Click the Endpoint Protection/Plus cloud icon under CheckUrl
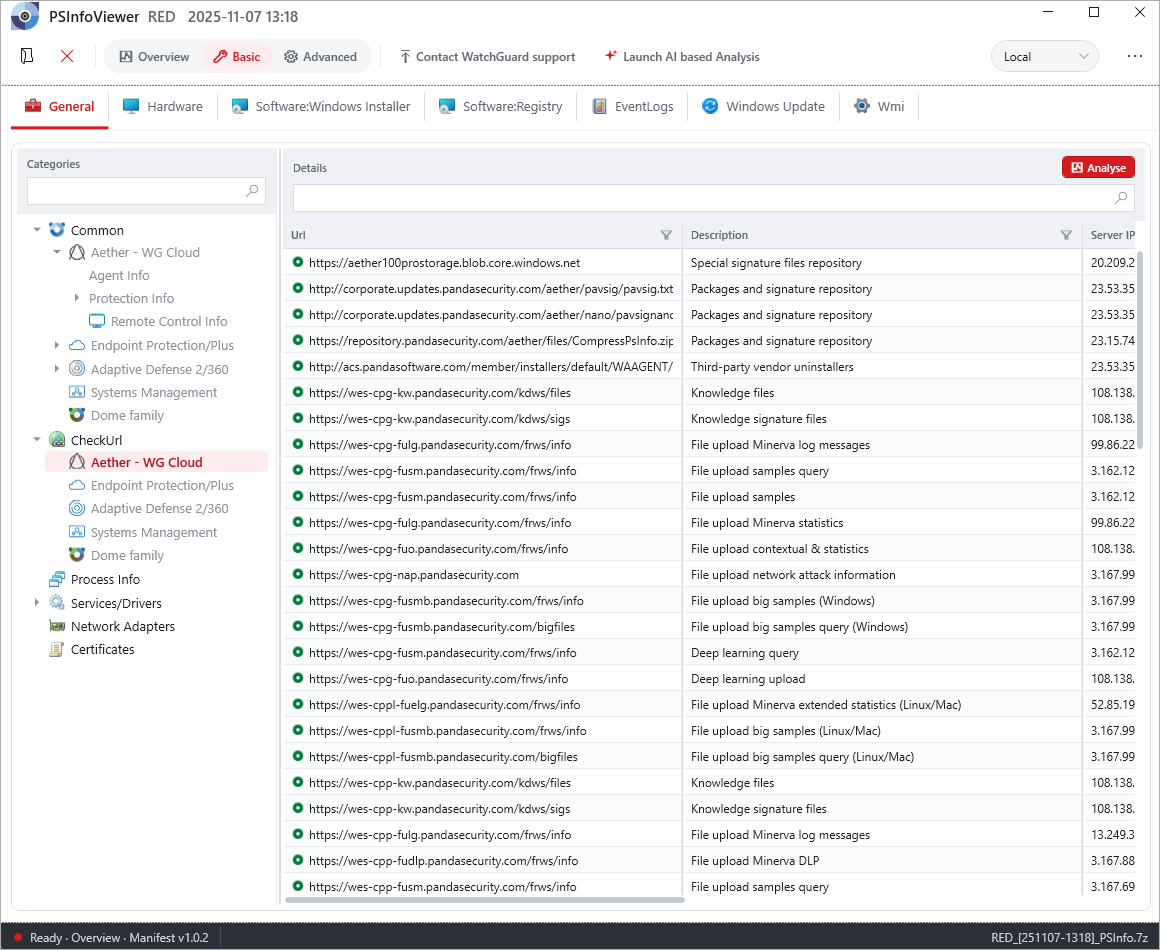Image resolution: width=1160 pixels, height=950 pixels. point(77,485)
